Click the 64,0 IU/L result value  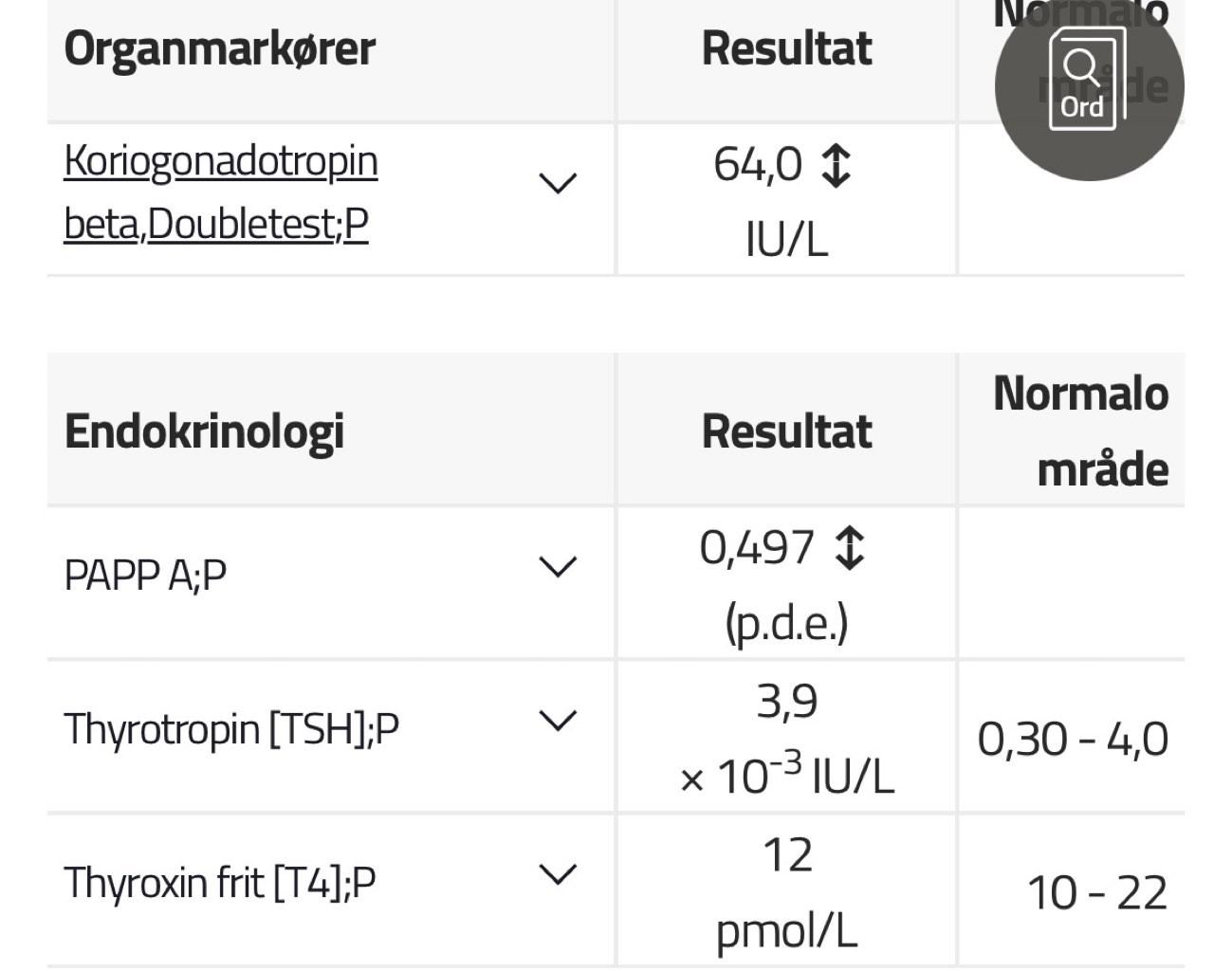click(759, 165)
